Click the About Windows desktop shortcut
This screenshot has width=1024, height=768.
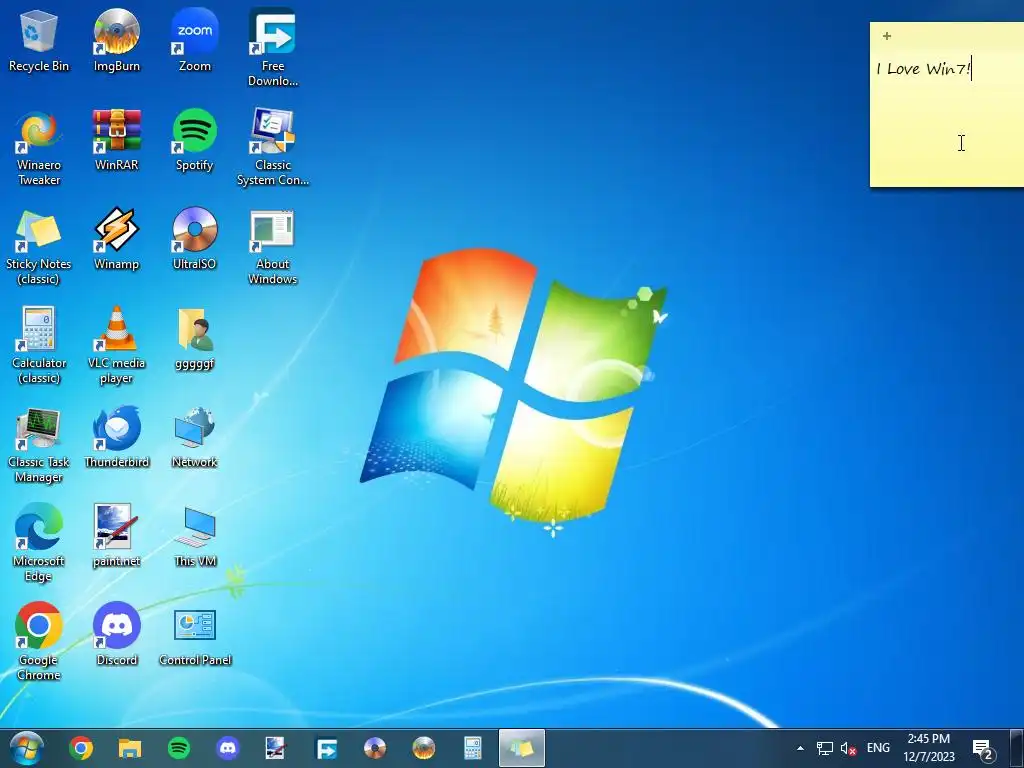(272, 247)
